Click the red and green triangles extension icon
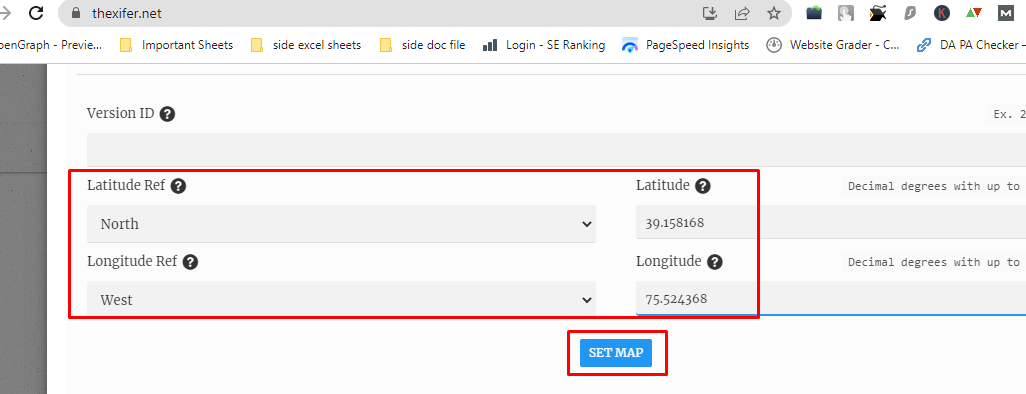This screenshot has width=1026, height=394. coord(974,12)
